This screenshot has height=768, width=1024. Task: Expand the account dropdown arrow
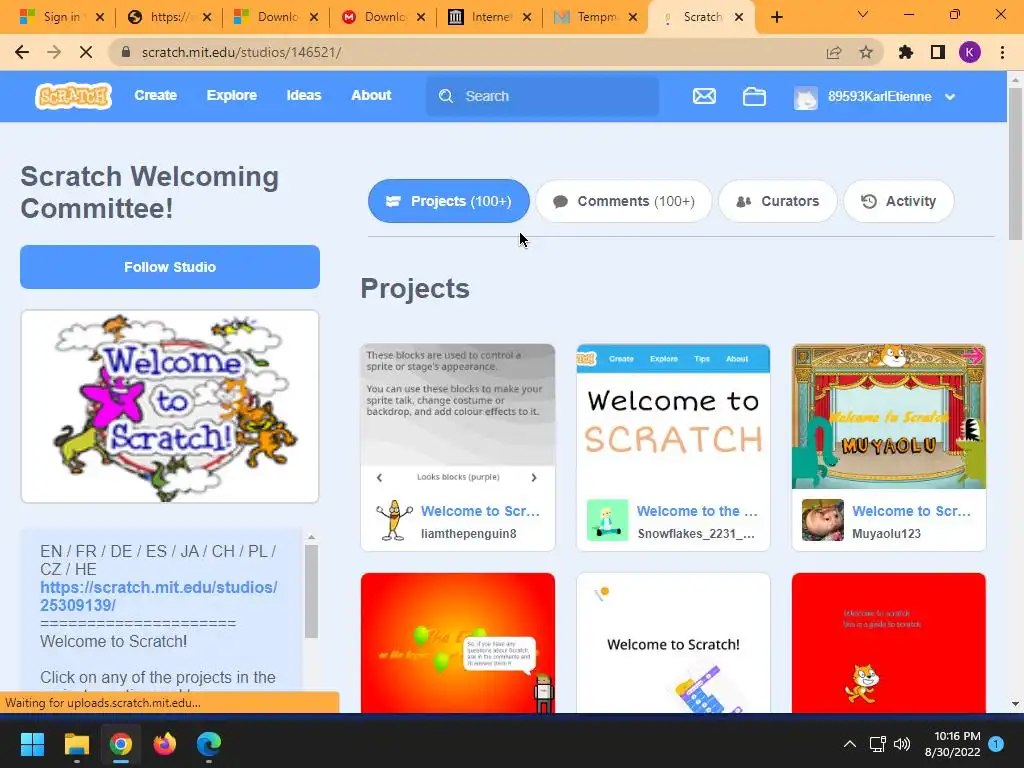950,97
